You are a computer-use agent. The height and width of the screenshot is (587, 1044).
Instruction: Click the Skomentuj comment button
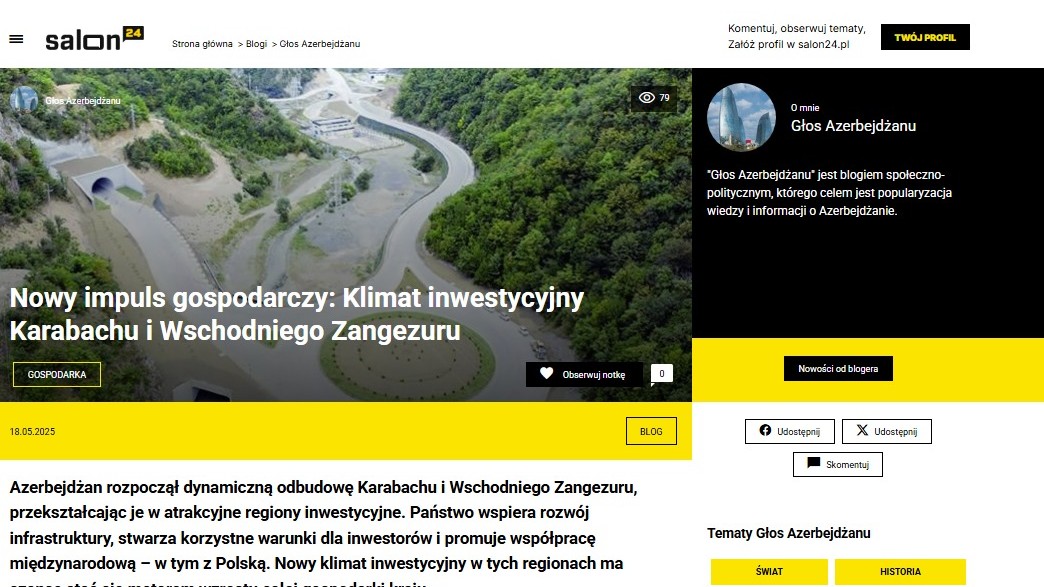tap(838, 465)
